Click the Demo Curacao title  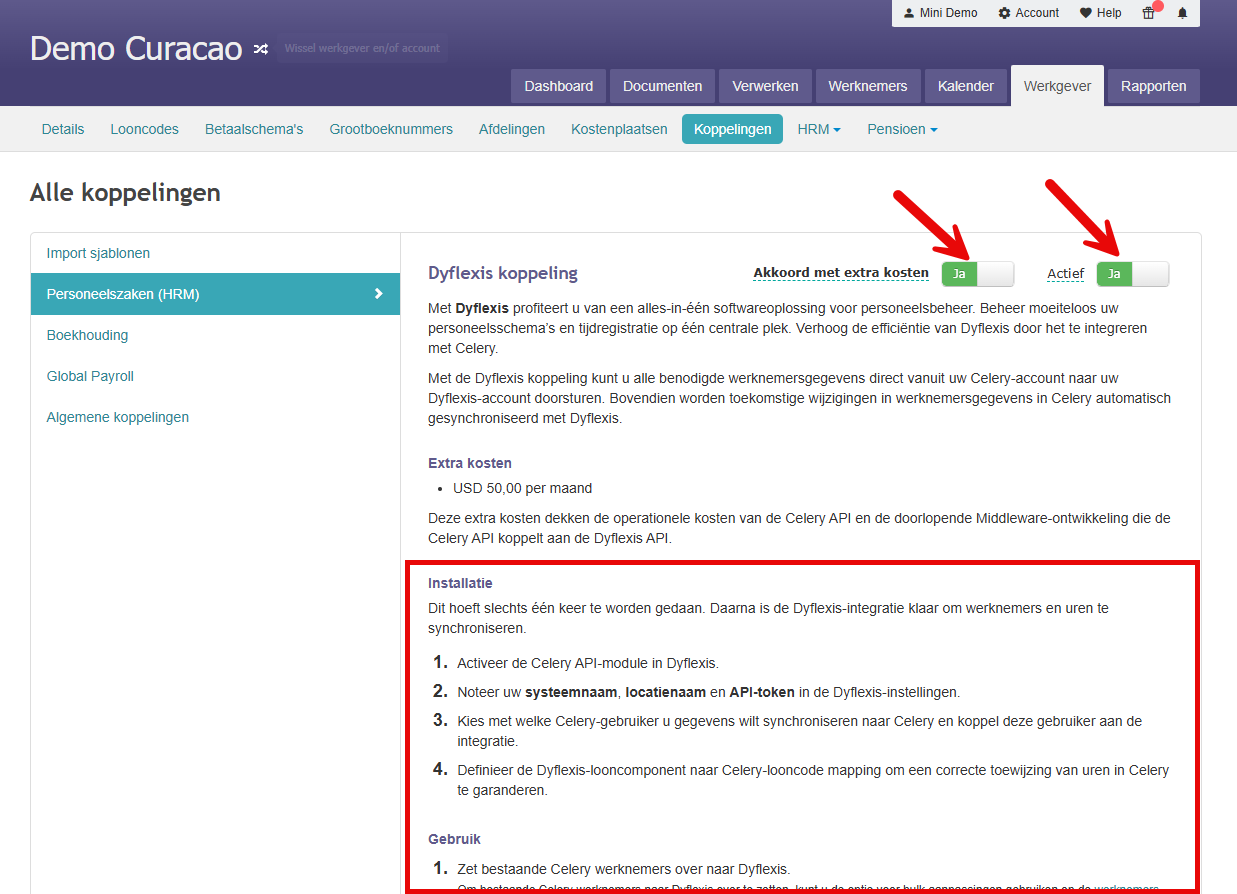[136, 48]
